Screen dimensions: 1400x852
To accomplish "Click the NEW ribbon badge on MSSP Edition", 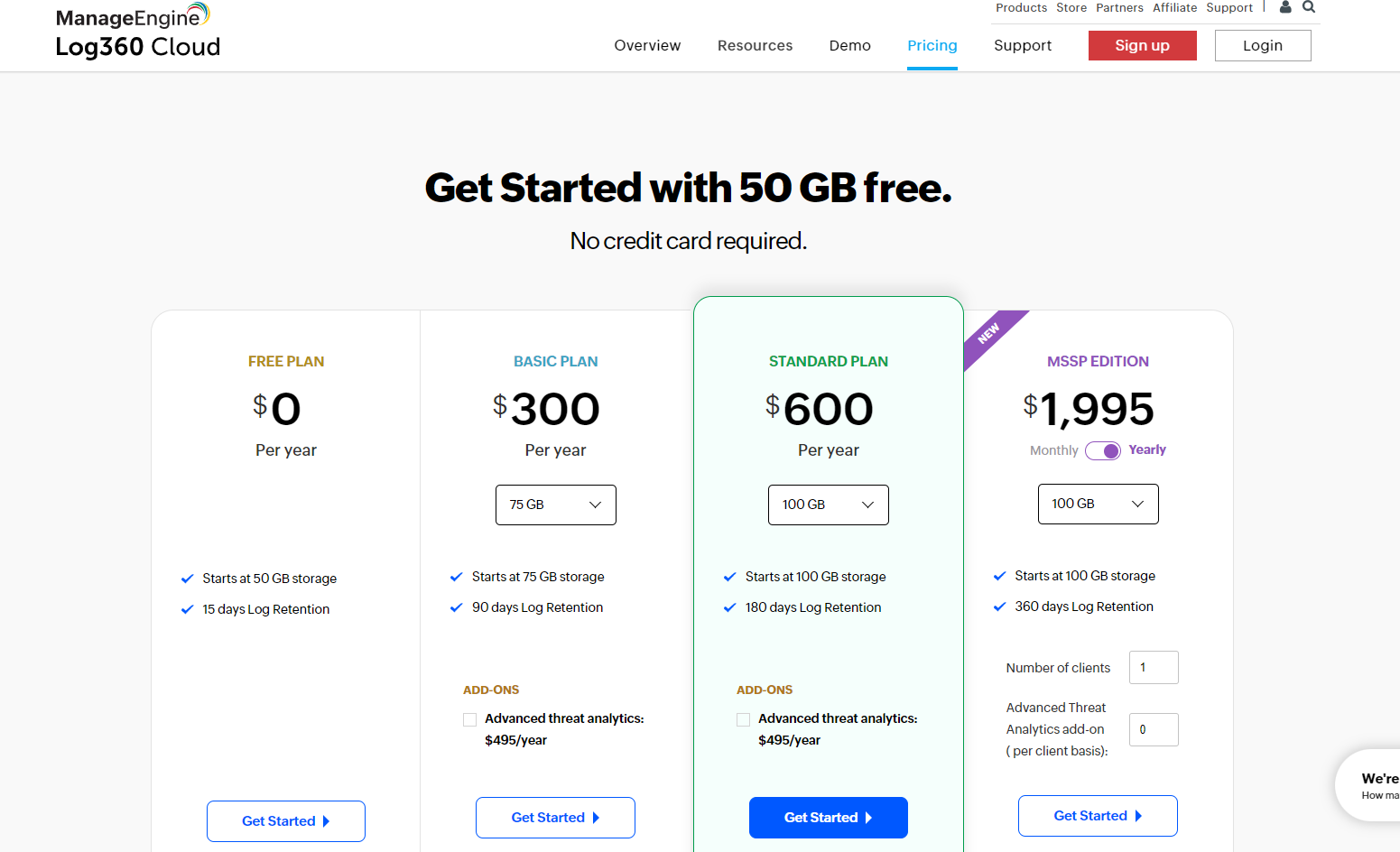I will click(989, 333).
